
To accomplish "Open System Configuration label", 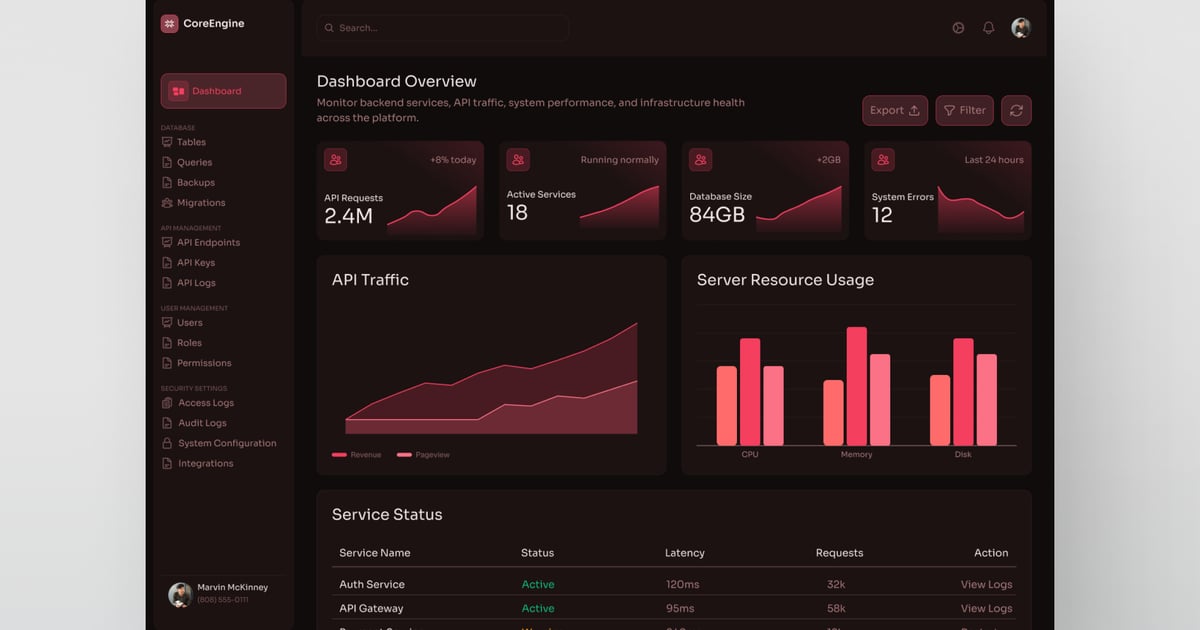I will [227, 443].
